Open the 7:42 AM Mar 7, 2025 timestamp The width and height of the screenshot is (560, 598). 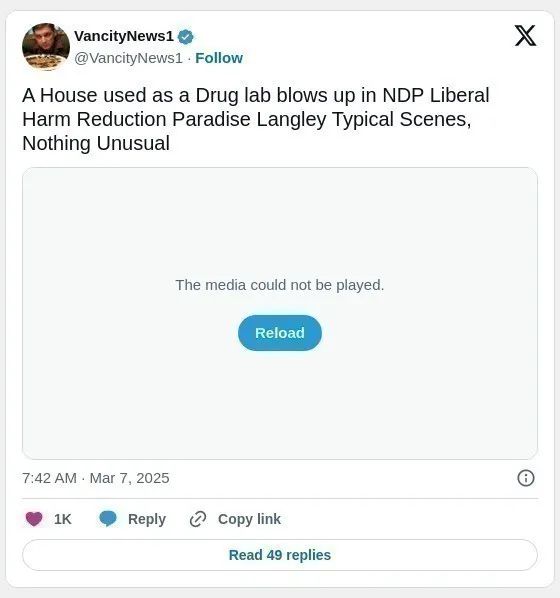click(x=96, y=478)
